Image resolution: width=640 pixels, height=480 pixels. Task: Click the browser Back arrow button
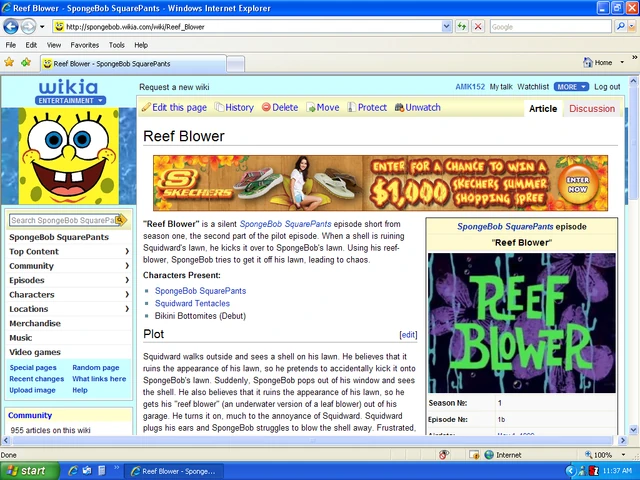pyautogui.click(x=11, y=27)
